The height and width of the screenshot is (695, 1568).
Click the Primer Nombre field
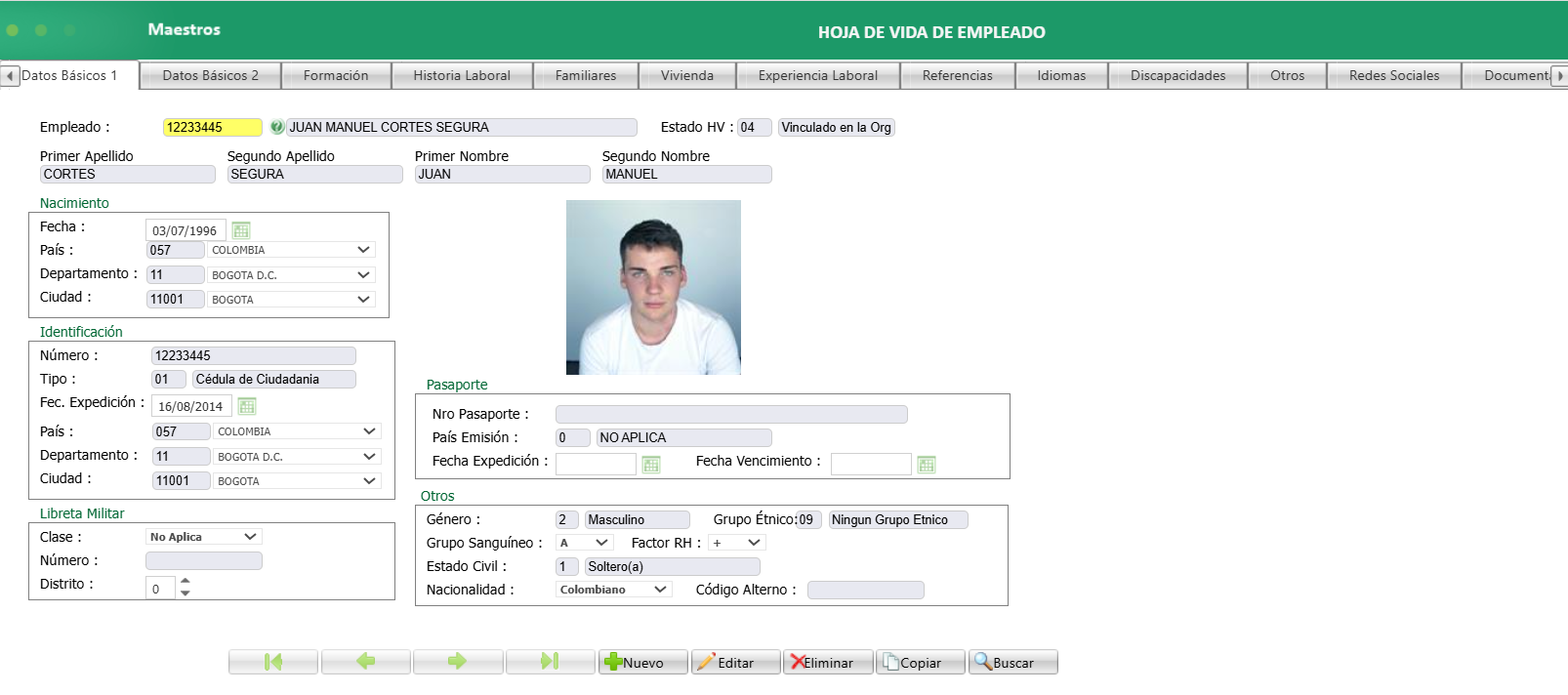pos(502,174)
